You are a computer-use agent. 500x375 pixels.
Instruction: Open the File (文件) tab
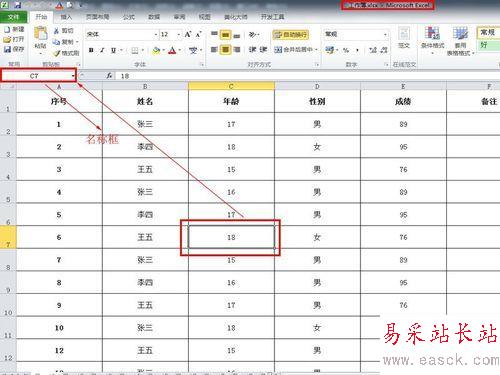[x=13, y=17]
